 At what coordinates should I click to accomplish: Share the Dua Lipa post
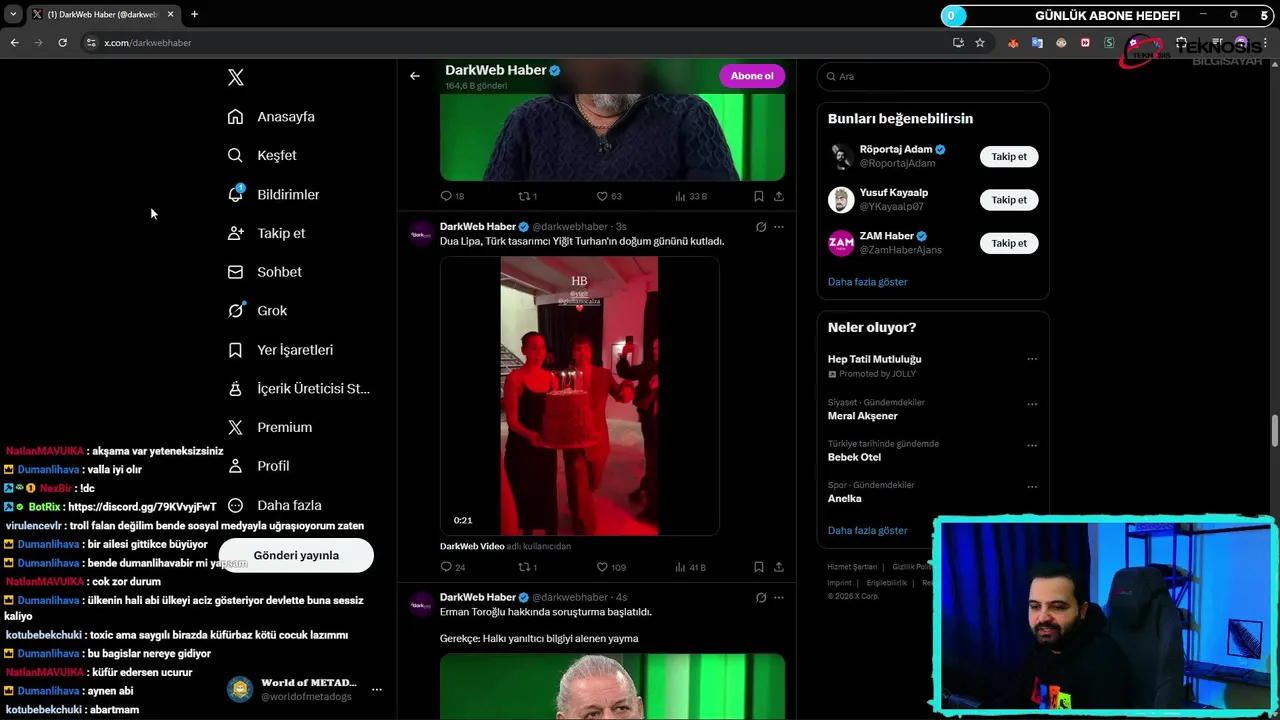click(x=779, y=567)
